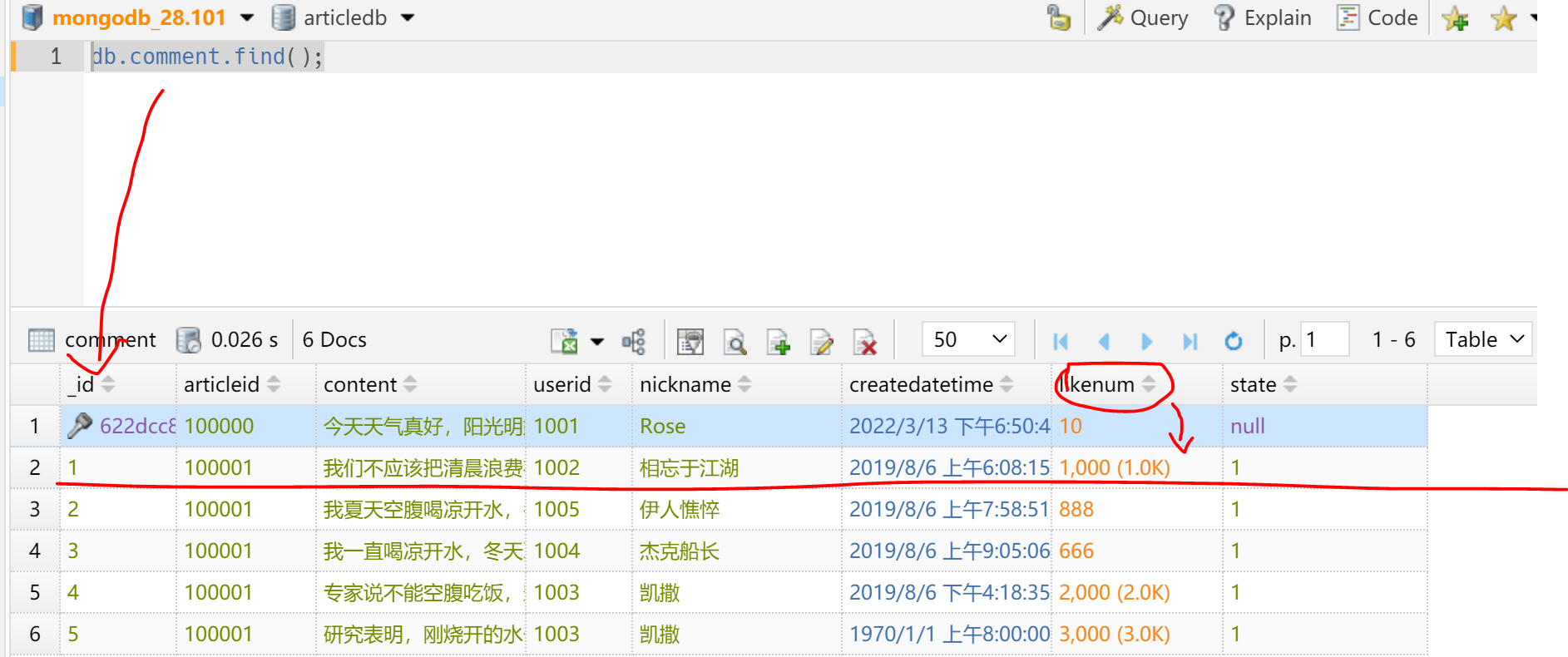
Task: Select the row with nickname Rose
Action: [662, 426]
